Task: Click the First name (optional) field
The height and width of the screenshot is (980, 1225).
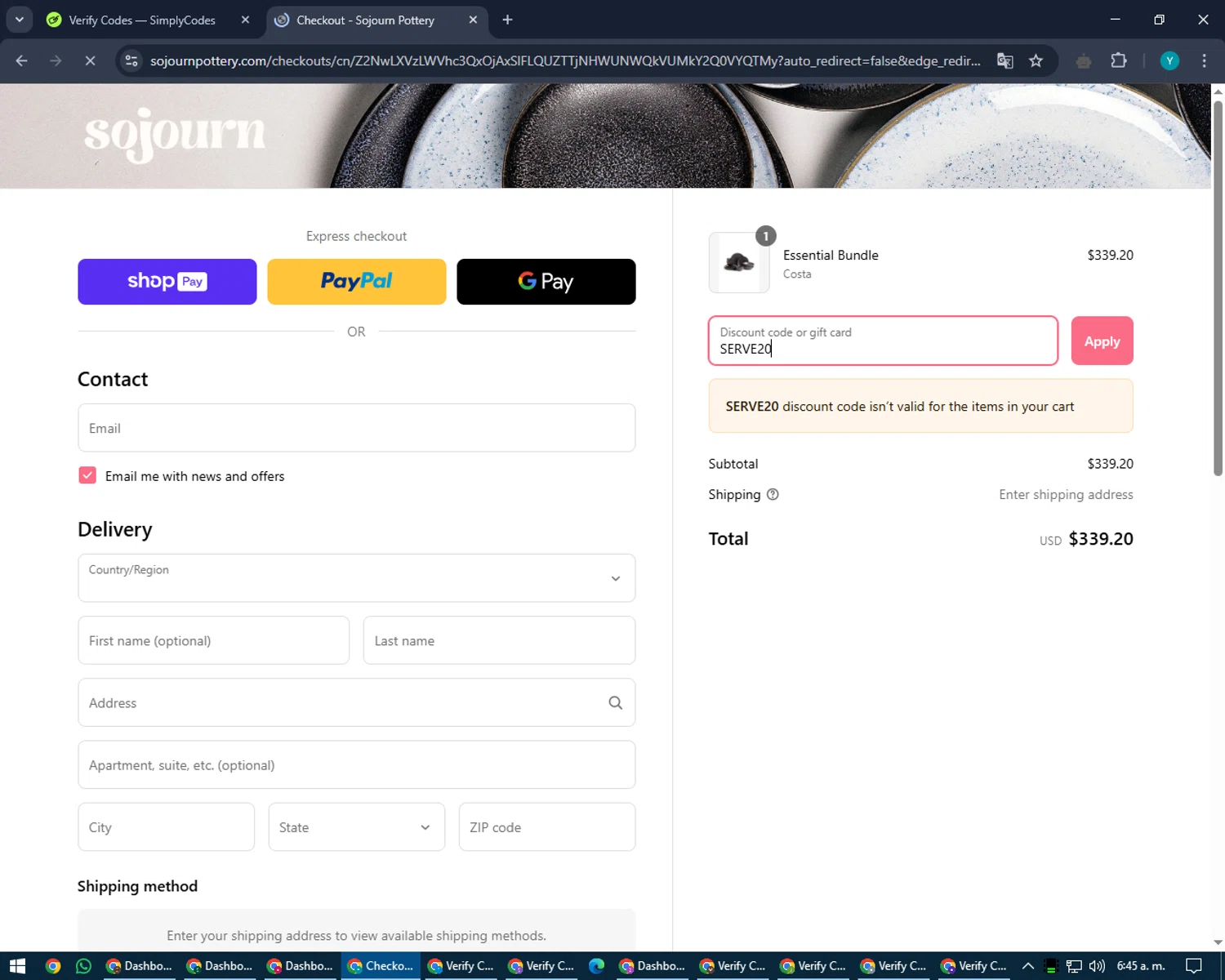Action: click(x=214, y=641)
